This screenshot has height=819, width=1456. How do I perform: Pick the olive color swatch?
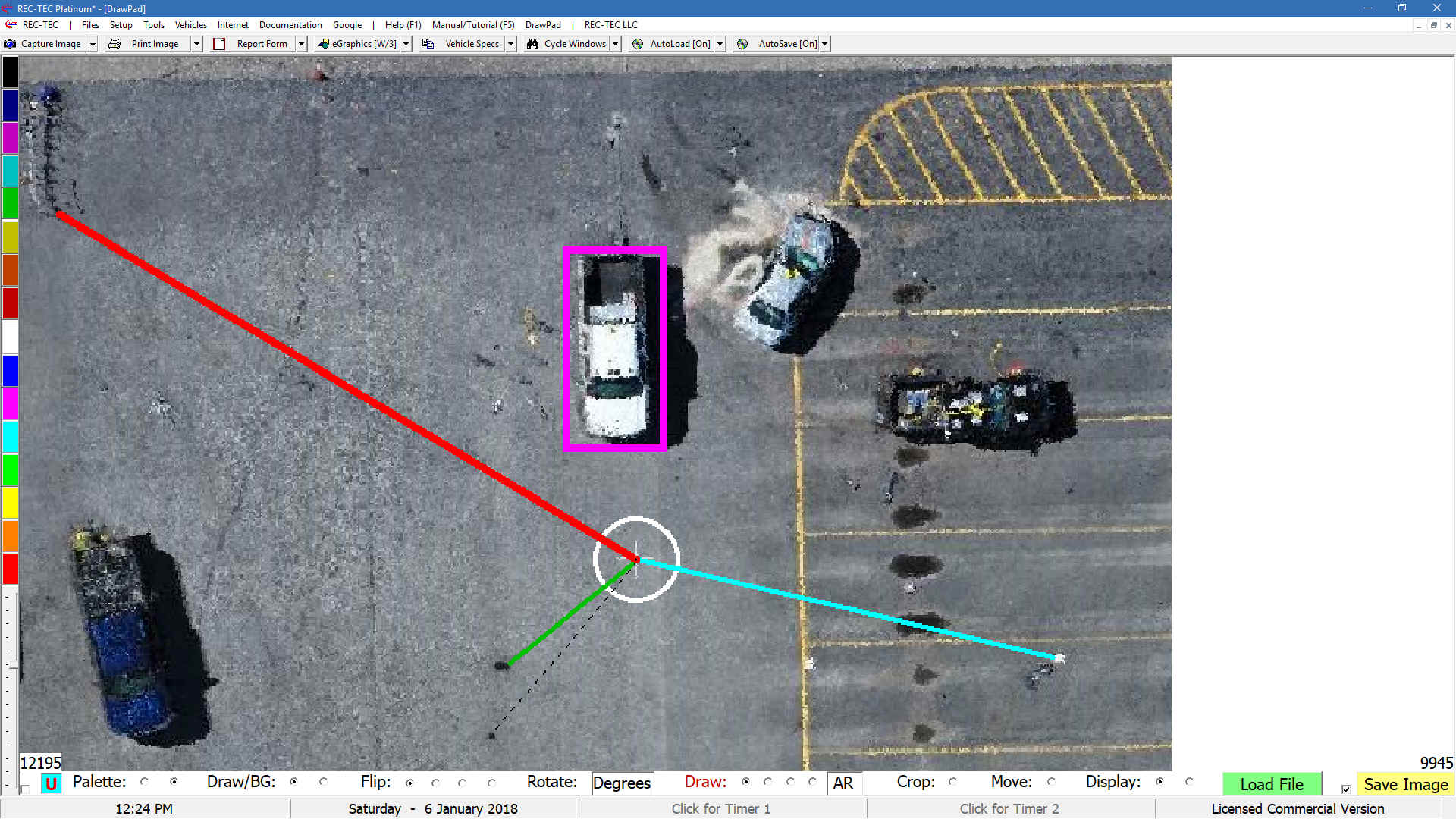tap(10, 237)
